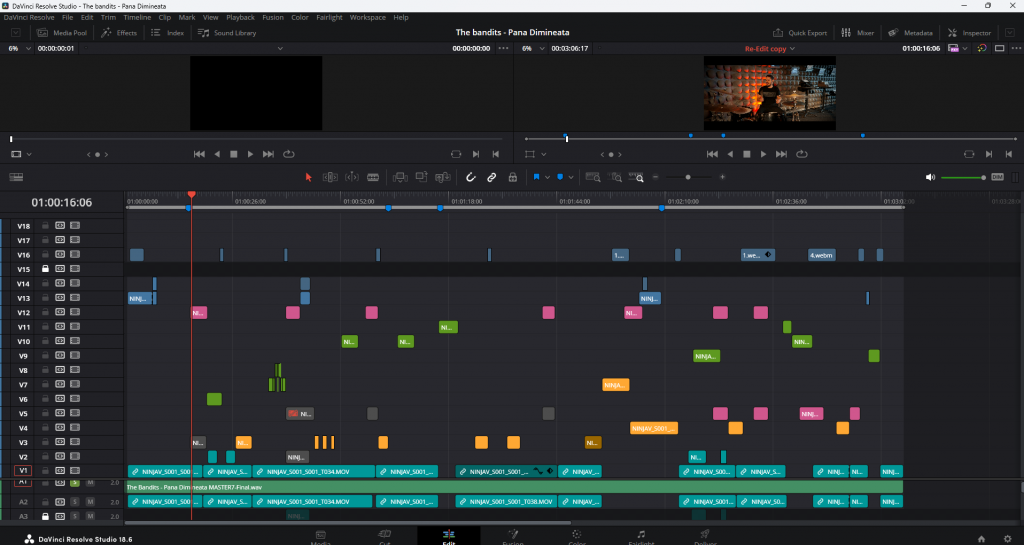Click the linked selection chain icon
This screenshot has height=545, width=1024.
(x=492, y=177)
